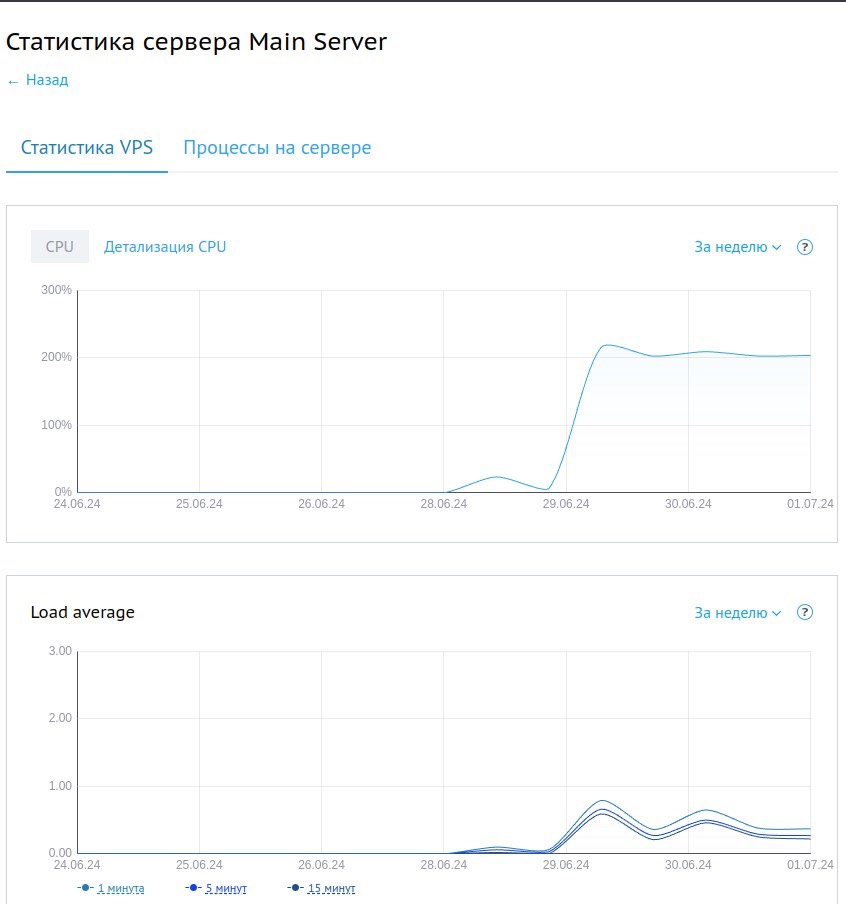
Task: Click the Статистика сервера Main Server heading
Action: (x=196, y=41)
